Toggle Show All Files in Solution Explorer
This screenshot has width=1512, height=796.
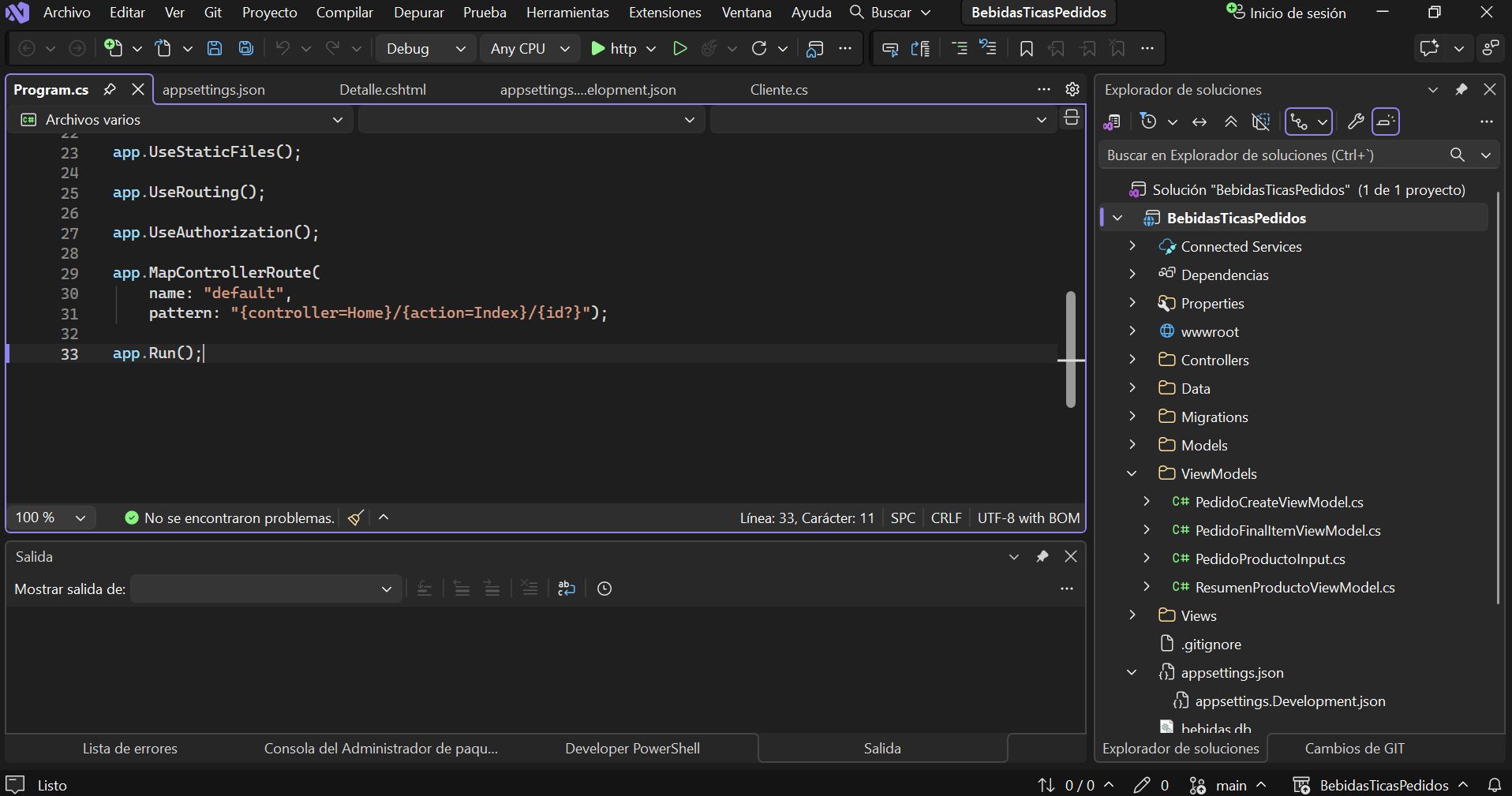1261,121
